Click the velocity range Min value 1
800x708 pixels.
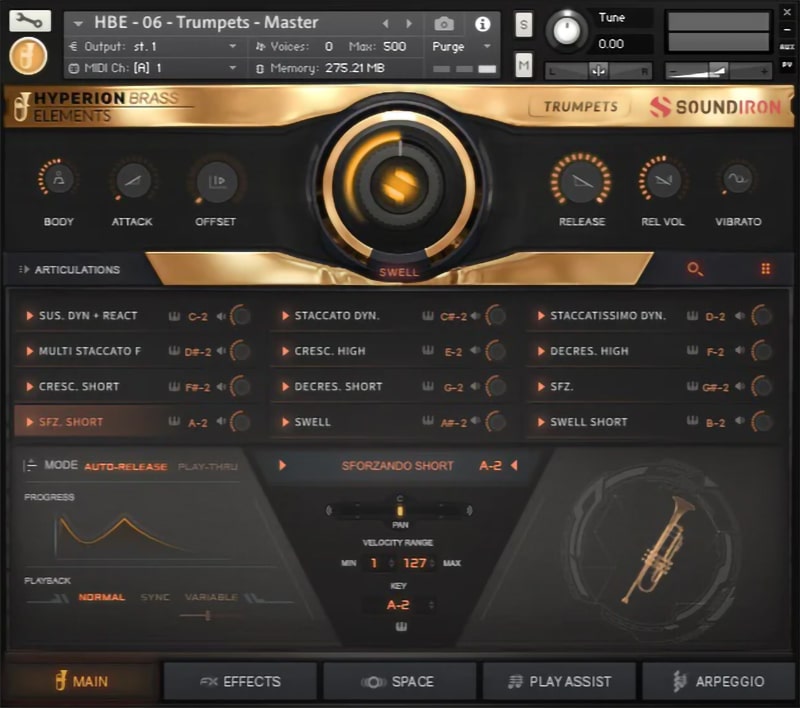pyautogui.click(x=374, y=563)
